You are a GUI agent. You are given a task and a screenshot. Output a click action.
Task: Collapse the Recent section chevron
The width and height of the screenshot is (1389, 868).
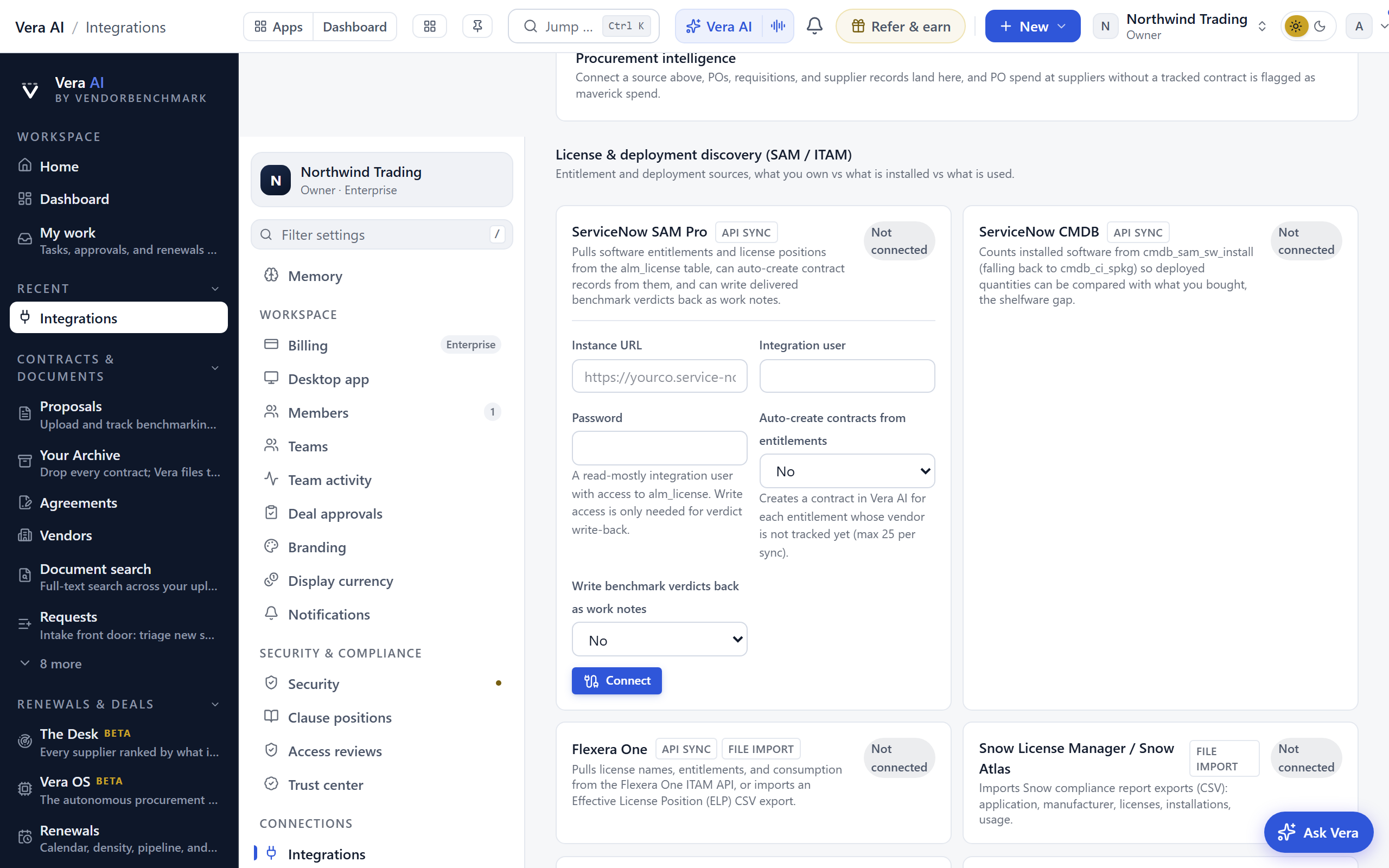[215, 289]
